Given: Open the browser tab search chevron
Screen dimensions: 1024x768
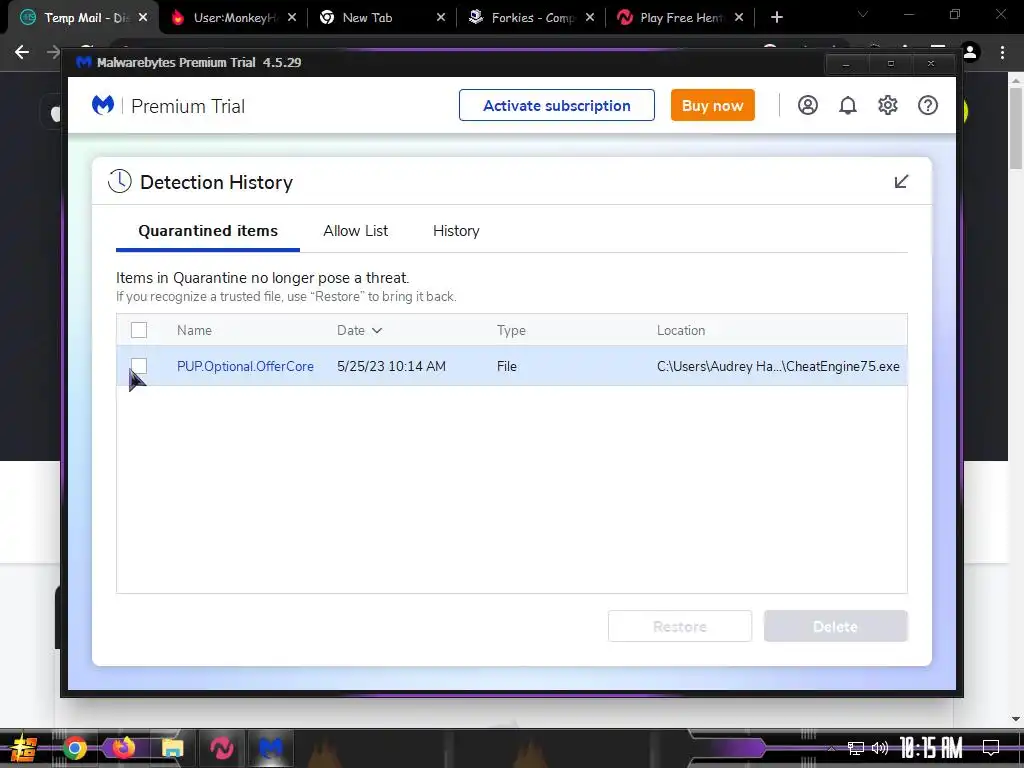Looking at the screenshot, I should click(x=863, y=14).
